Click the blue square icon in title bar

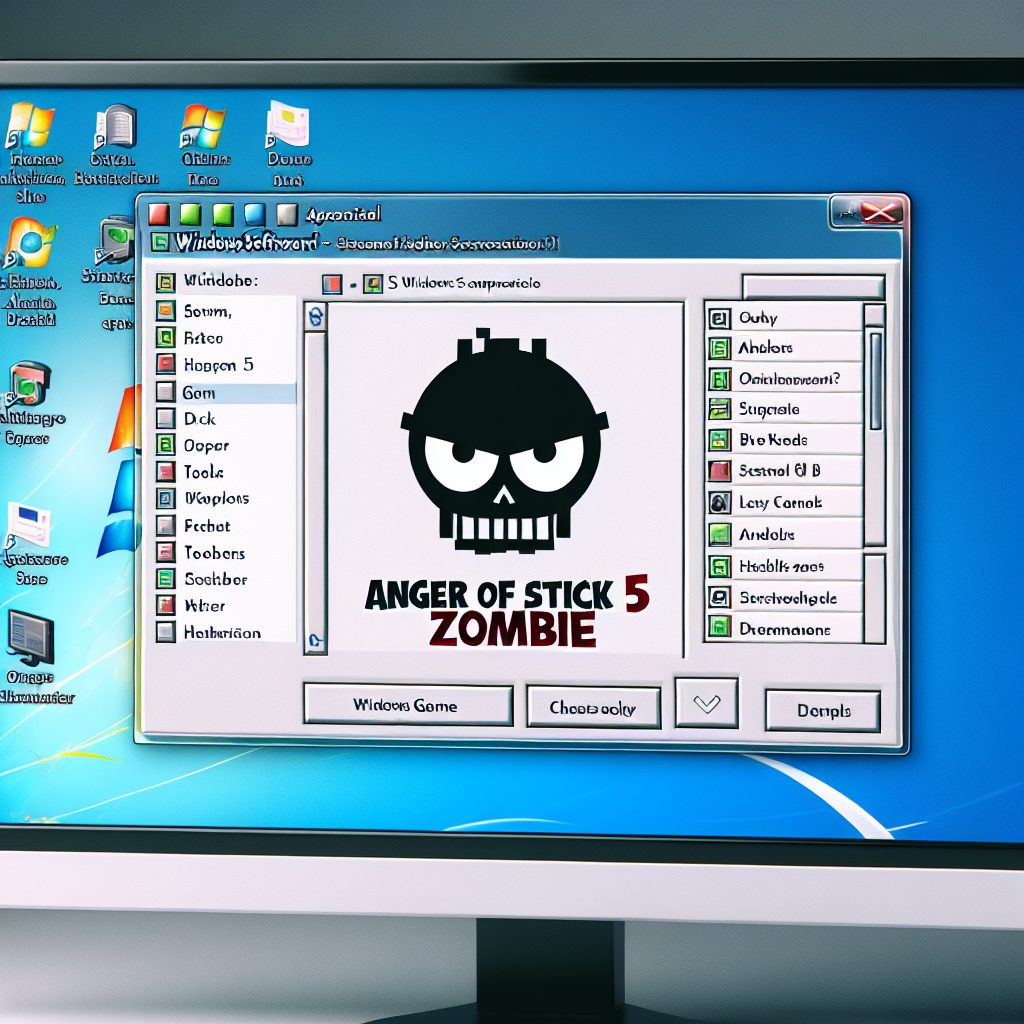(x=254, y=214)
